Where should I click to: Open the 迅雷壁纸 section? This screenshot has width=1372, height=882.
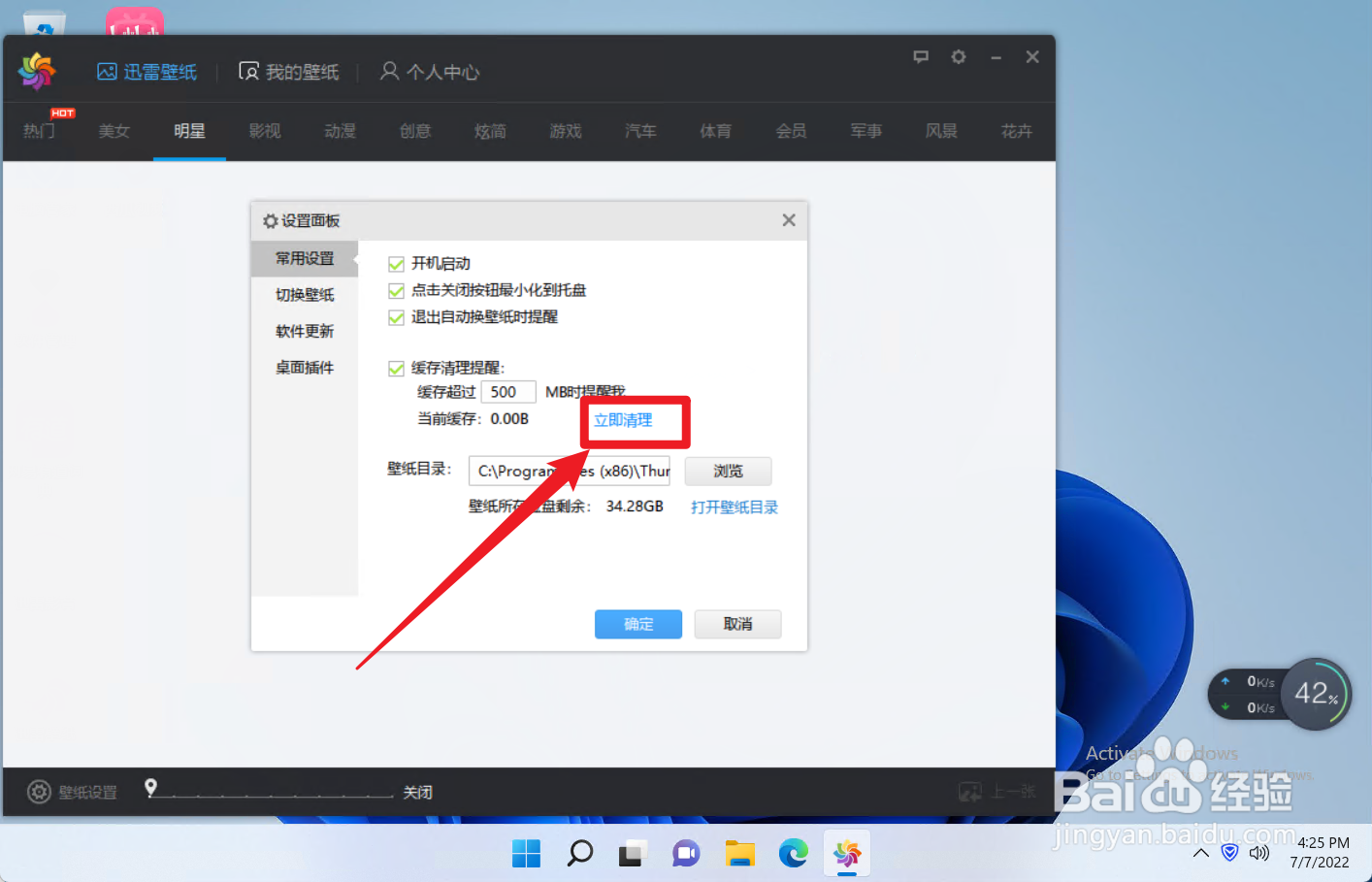(x=147, y=72)
